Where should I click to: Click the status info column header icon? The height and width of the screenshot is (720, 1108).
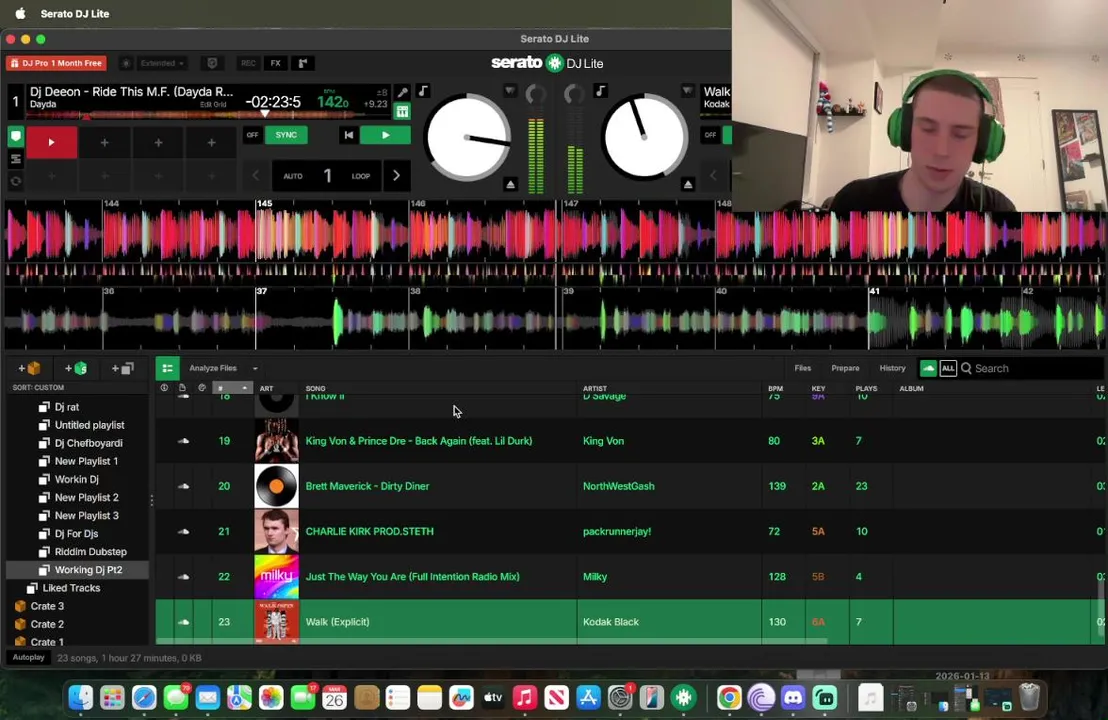tap(164, 388)
